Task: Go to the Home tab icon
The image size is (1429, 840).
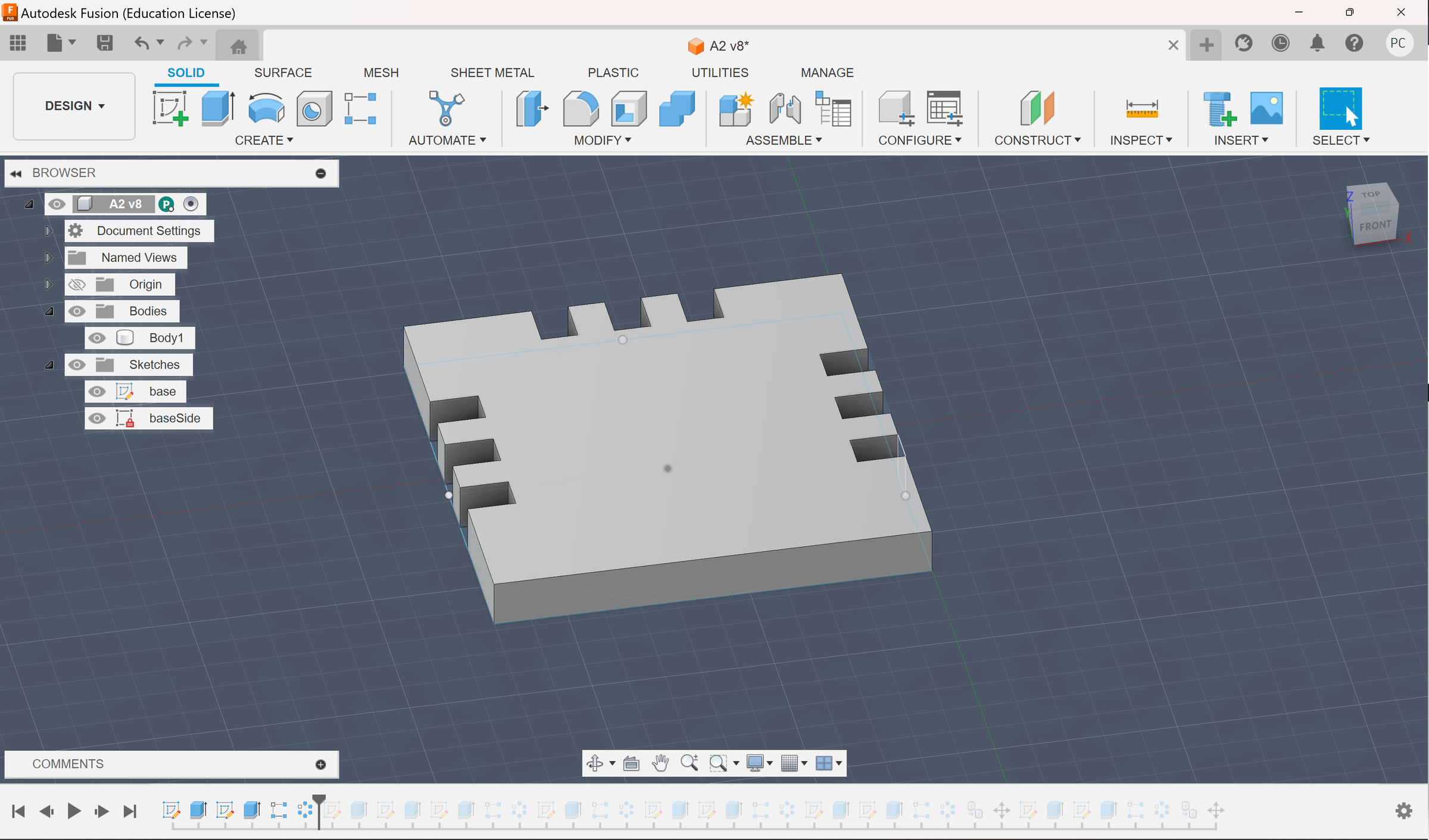Action: click(x=238, y=45)
